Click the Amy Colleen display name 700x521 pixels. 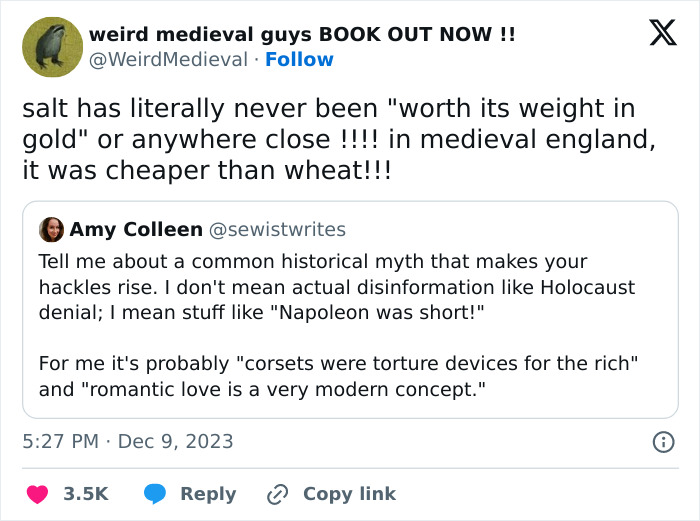(x=135, y=230)
